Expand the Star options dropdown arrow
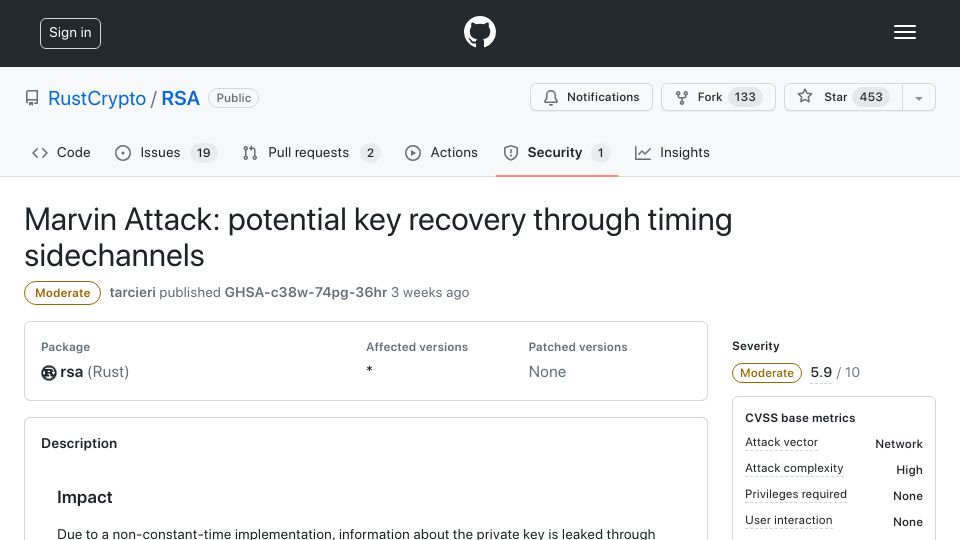This screenshot has width=960, height=540. pyautogui.click(x=918, y=98)
